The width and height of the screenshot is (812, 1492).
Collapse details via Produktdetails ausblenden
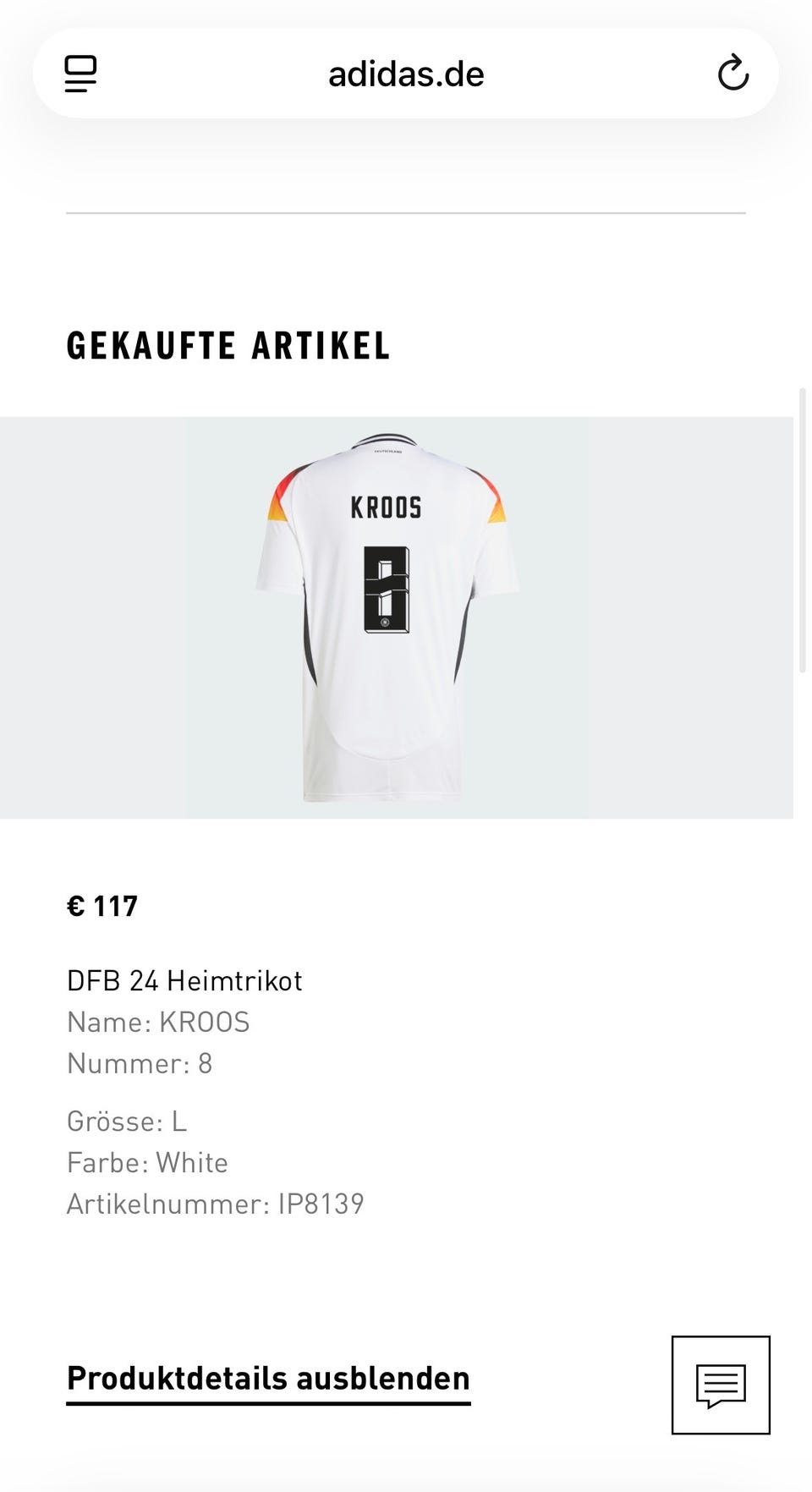click(x=268, y=1380)
